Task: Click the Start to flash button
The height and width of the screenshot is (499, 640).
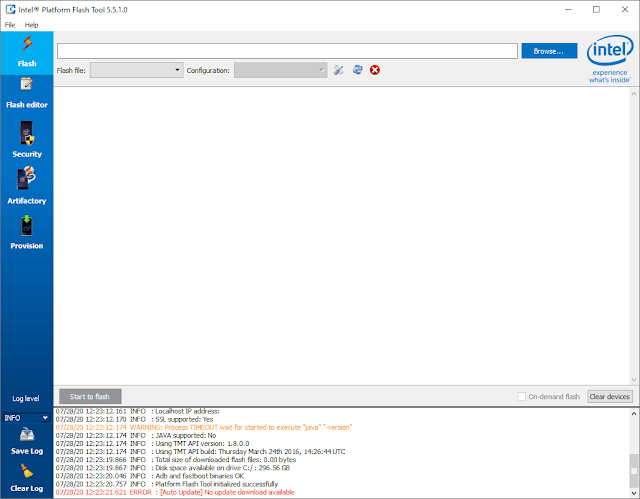Action: coord(90,397)
